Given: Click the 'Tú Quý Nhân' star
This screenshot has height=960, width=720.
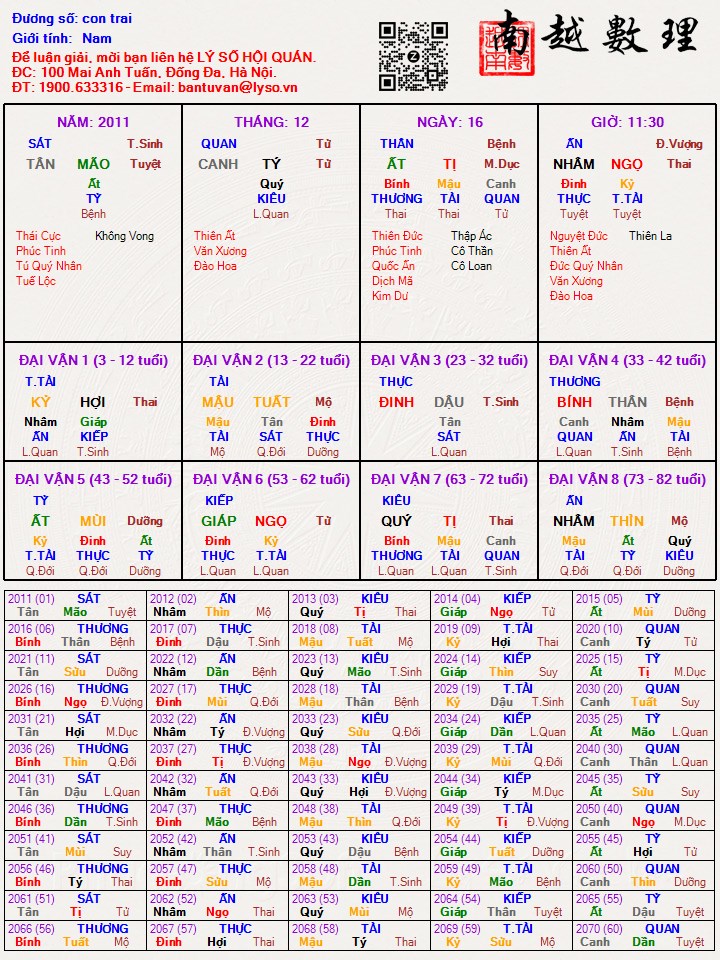Looking at the screenshot, I should [48, 266].
